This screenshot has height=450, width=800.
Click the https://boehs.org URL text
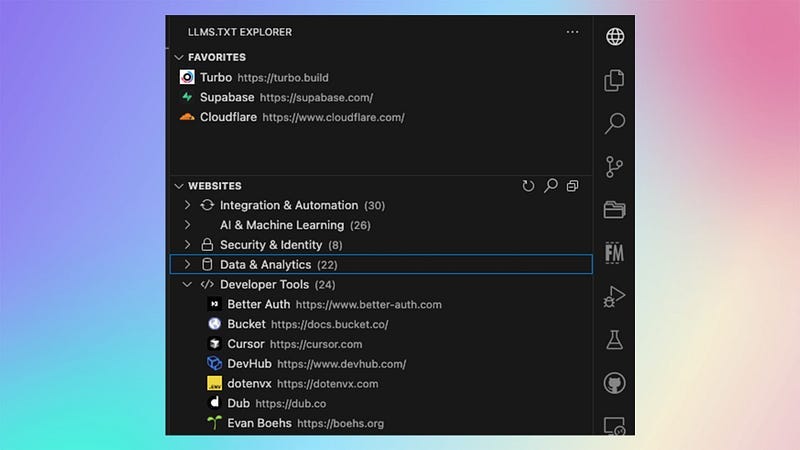pyautogui.click(x=341, y=423)
